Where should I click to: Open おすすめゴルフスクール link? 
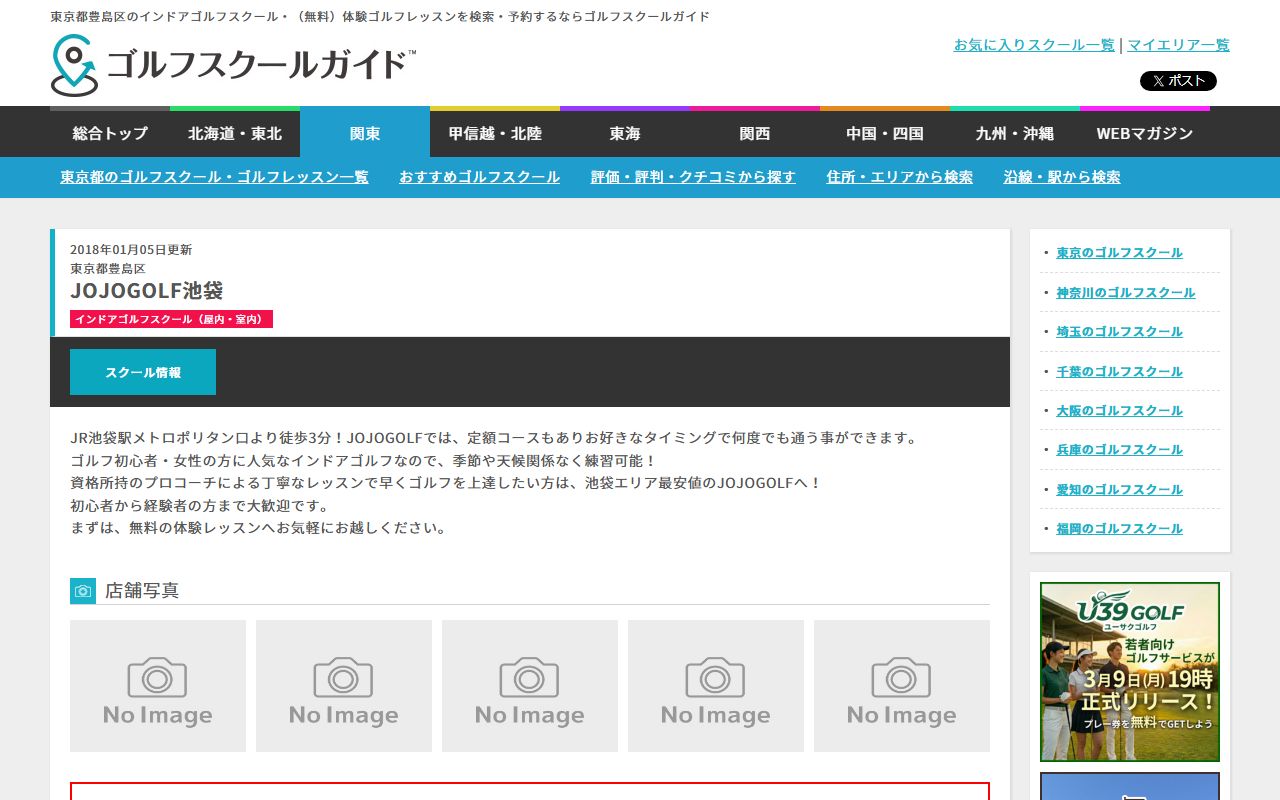click(479, 177)
